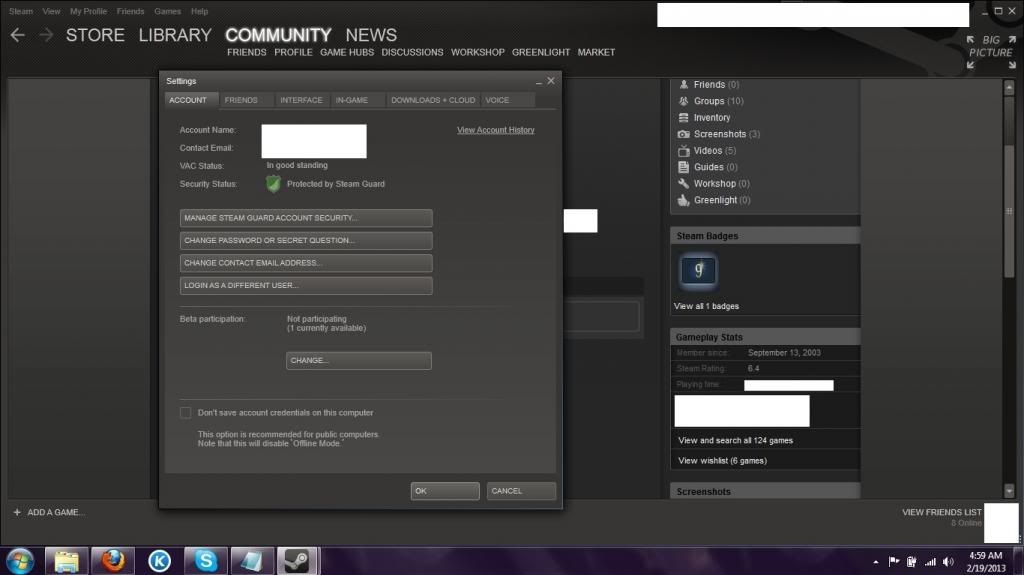Click the volume speaker tray icon
1024x575 pixels.
click(x=948, y=562)
